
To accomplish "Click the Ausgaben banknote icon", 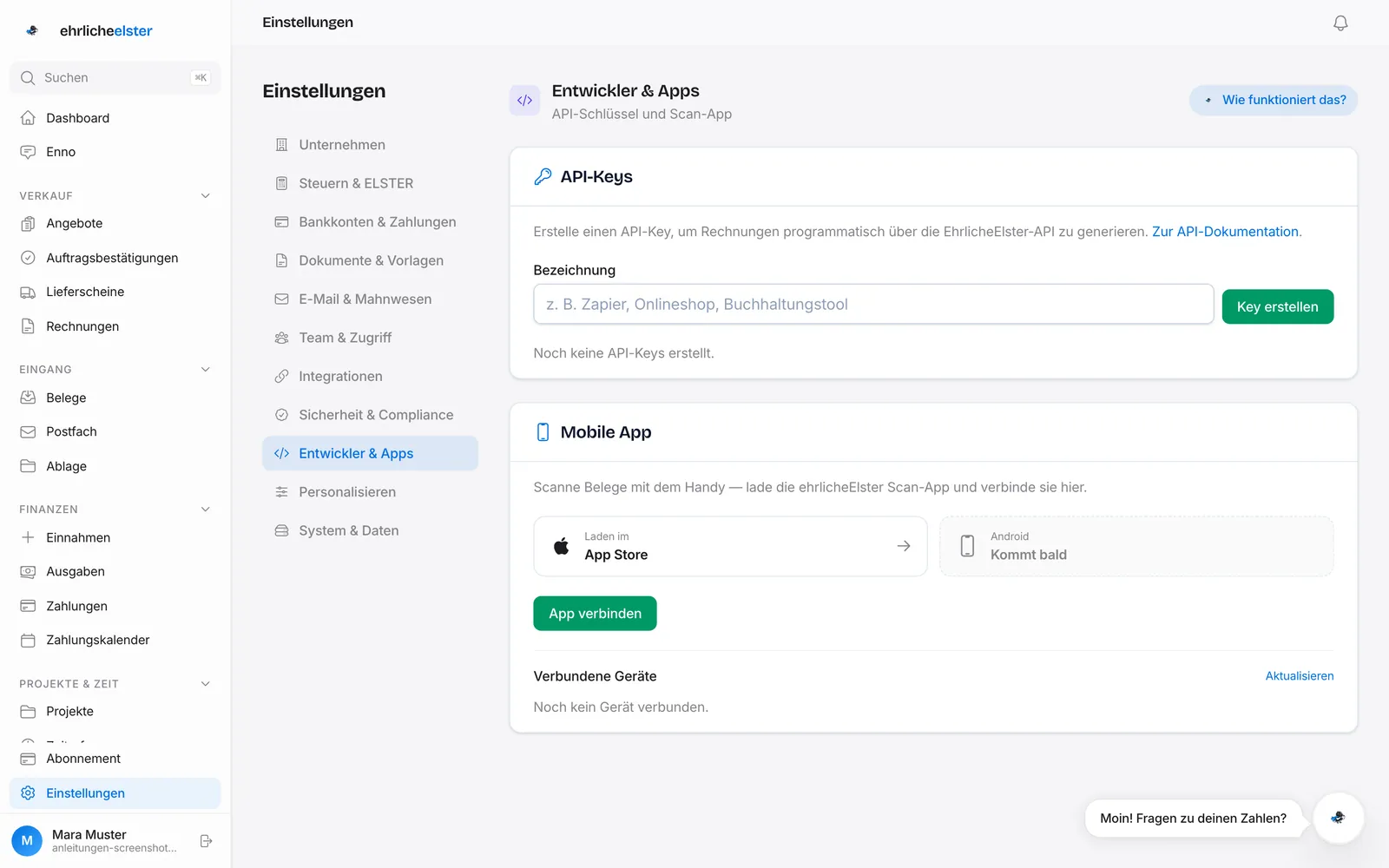I will click(28, 571).
